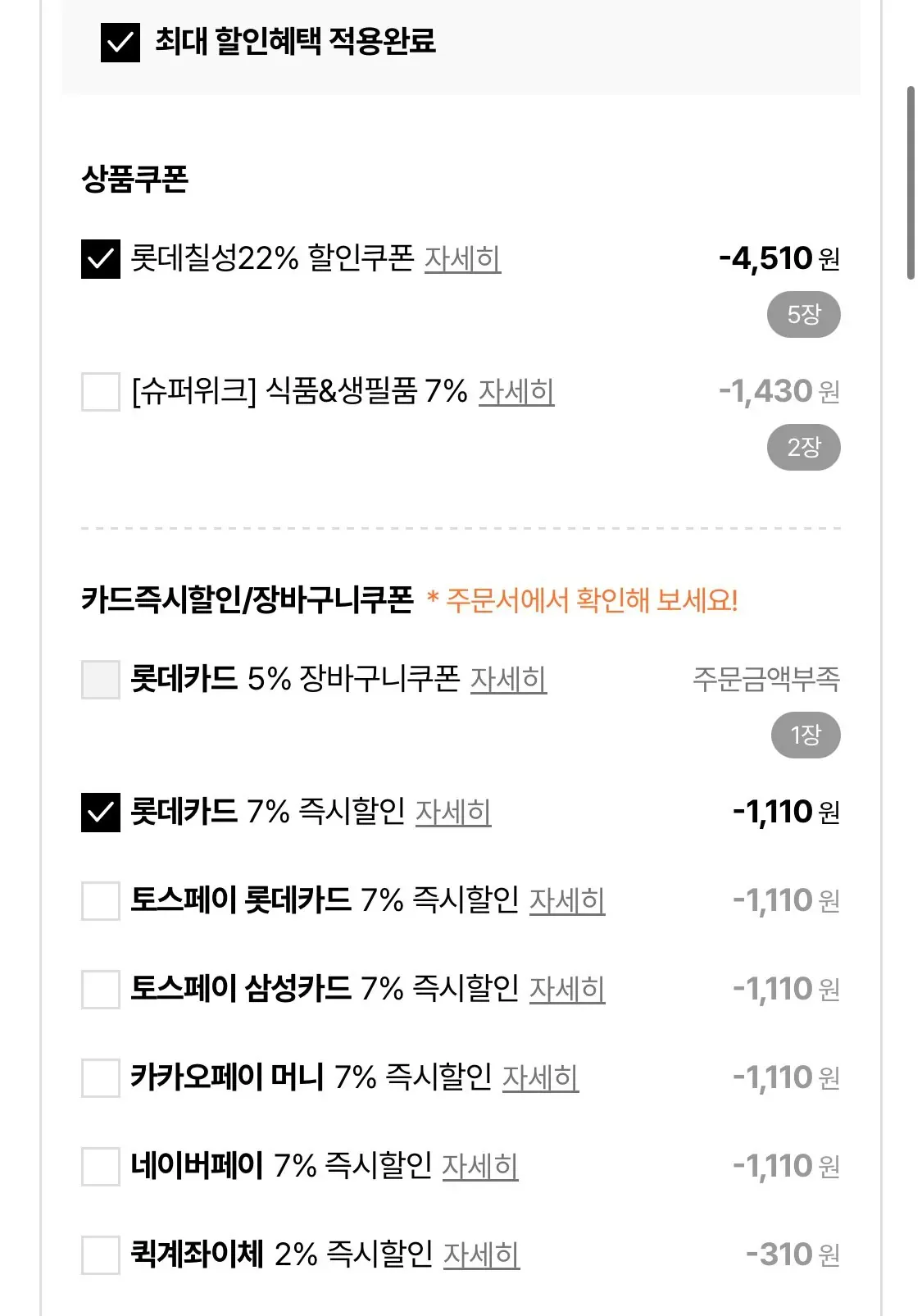Viewport: 922px width, 1316px height.
Task: Open 자세히 for 토스페이 삼성카드 discount
Action: coord(567,990)
